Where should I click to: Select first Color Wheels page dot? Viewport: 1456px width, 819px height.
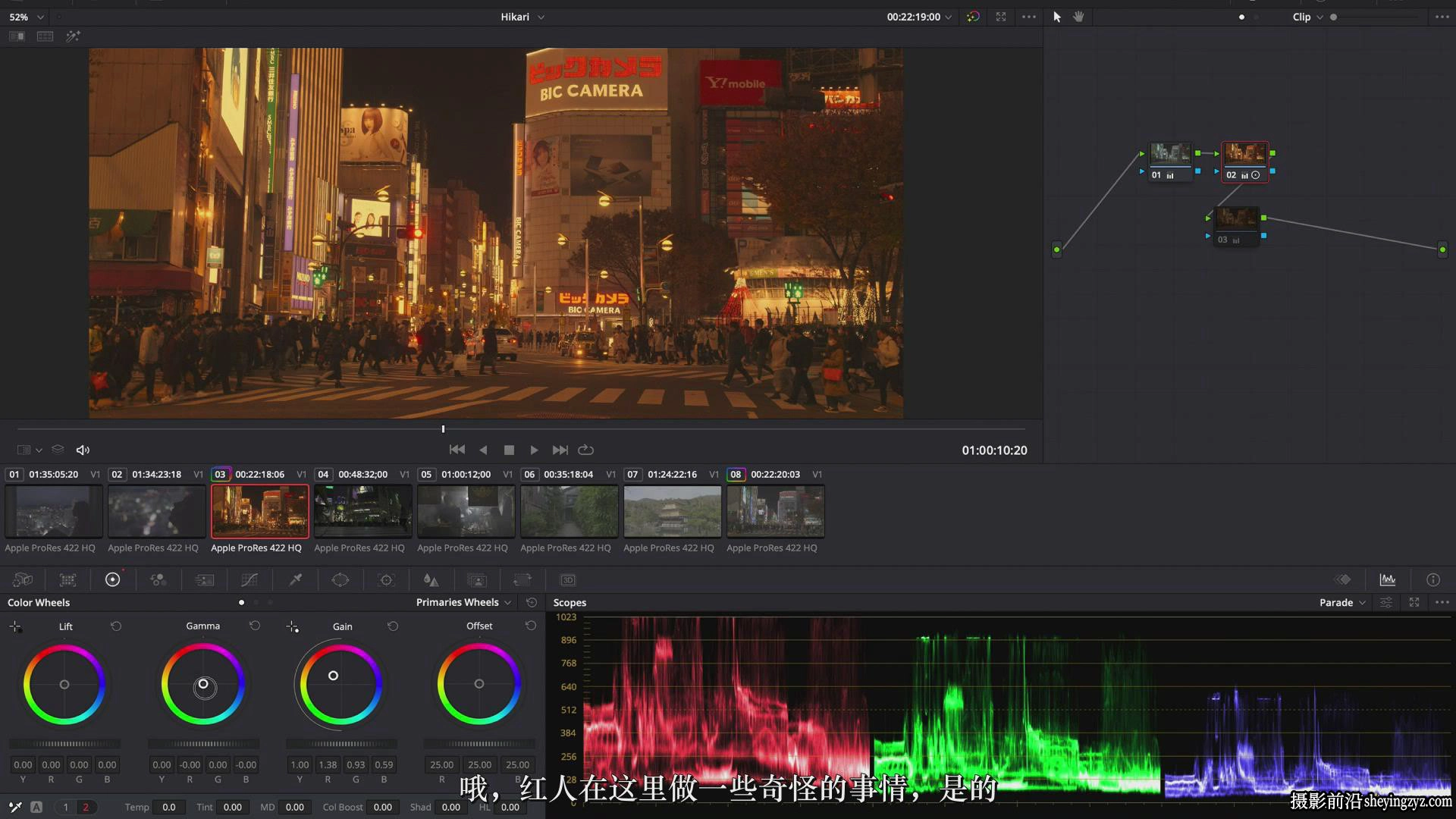point(241,603)
